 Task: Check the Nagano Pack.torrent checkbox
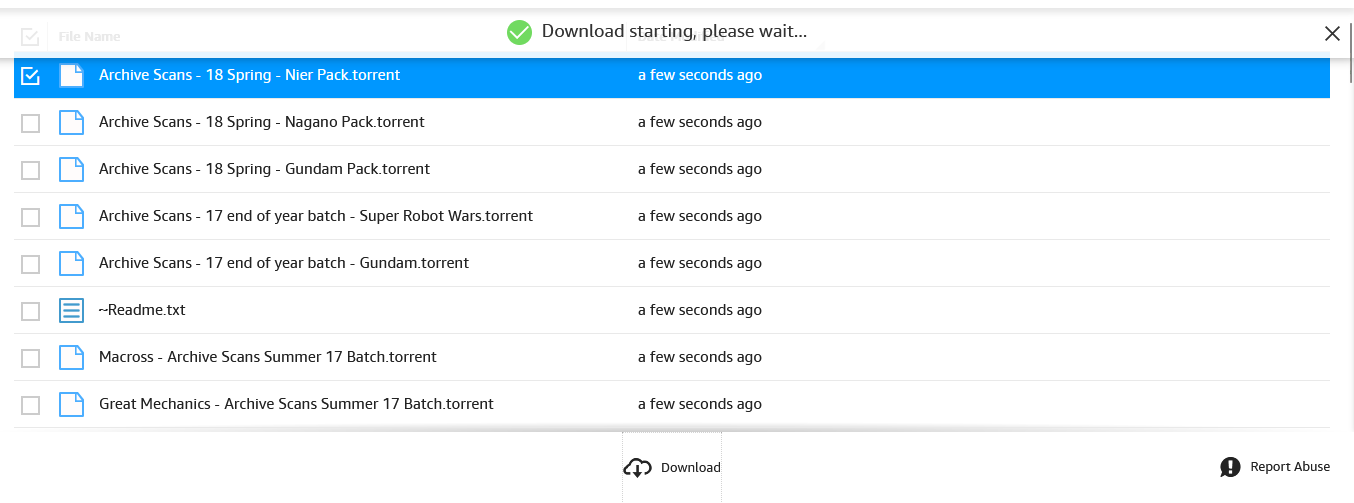[30, 122]
